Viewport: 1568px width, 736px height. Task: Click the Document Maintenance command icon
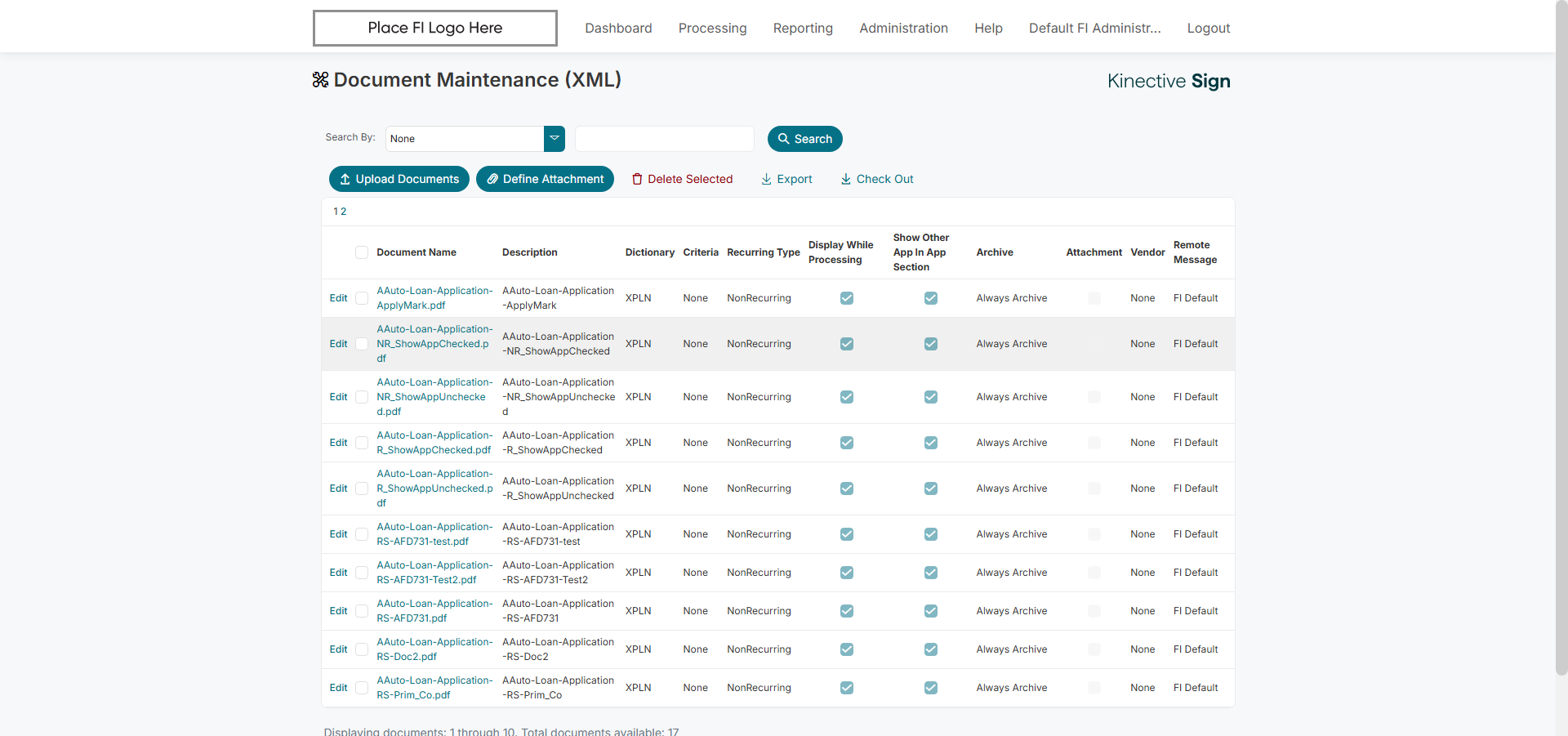[x=320, y=80]
